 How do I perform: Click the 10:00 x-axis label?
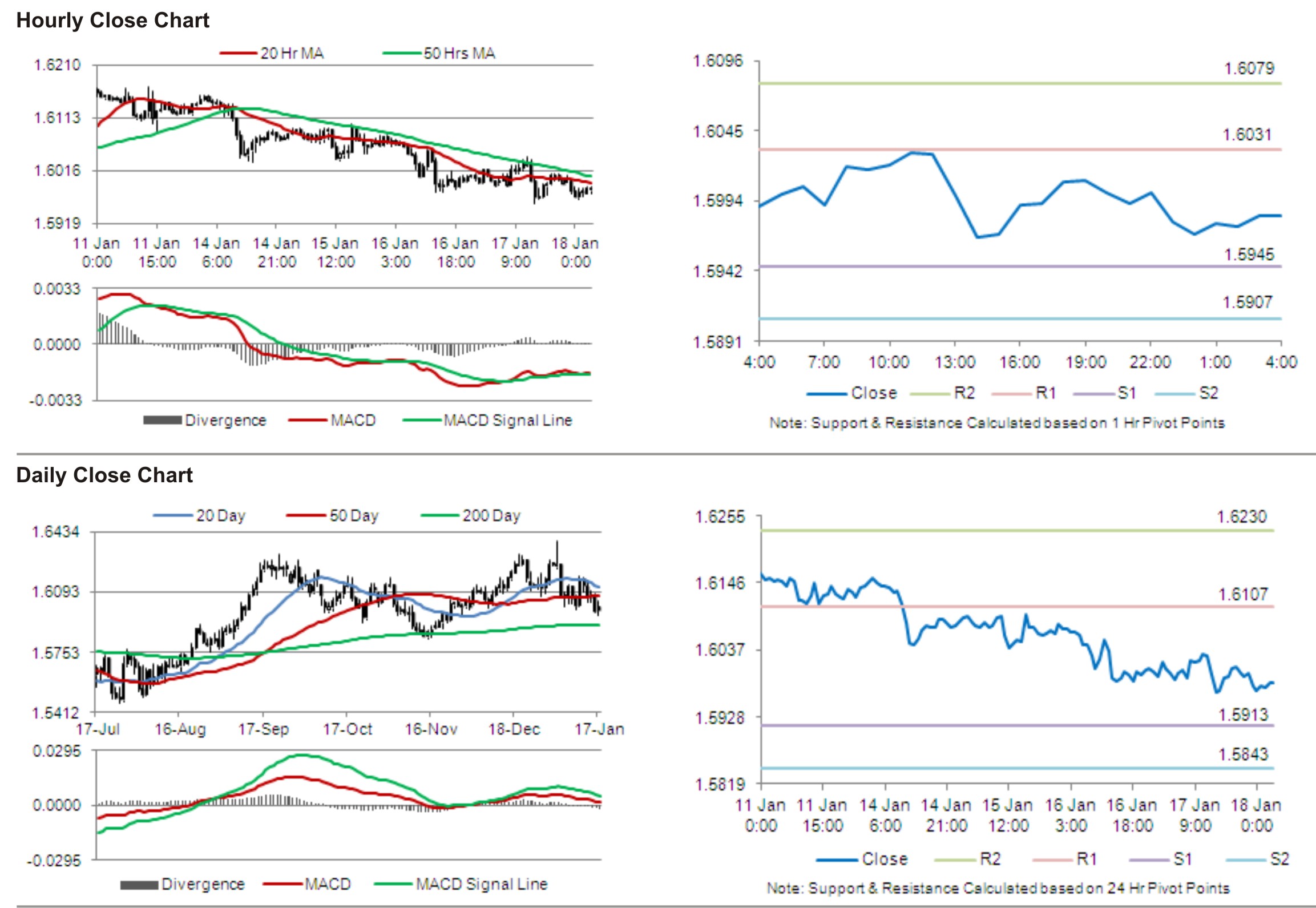tap(889, 362)
